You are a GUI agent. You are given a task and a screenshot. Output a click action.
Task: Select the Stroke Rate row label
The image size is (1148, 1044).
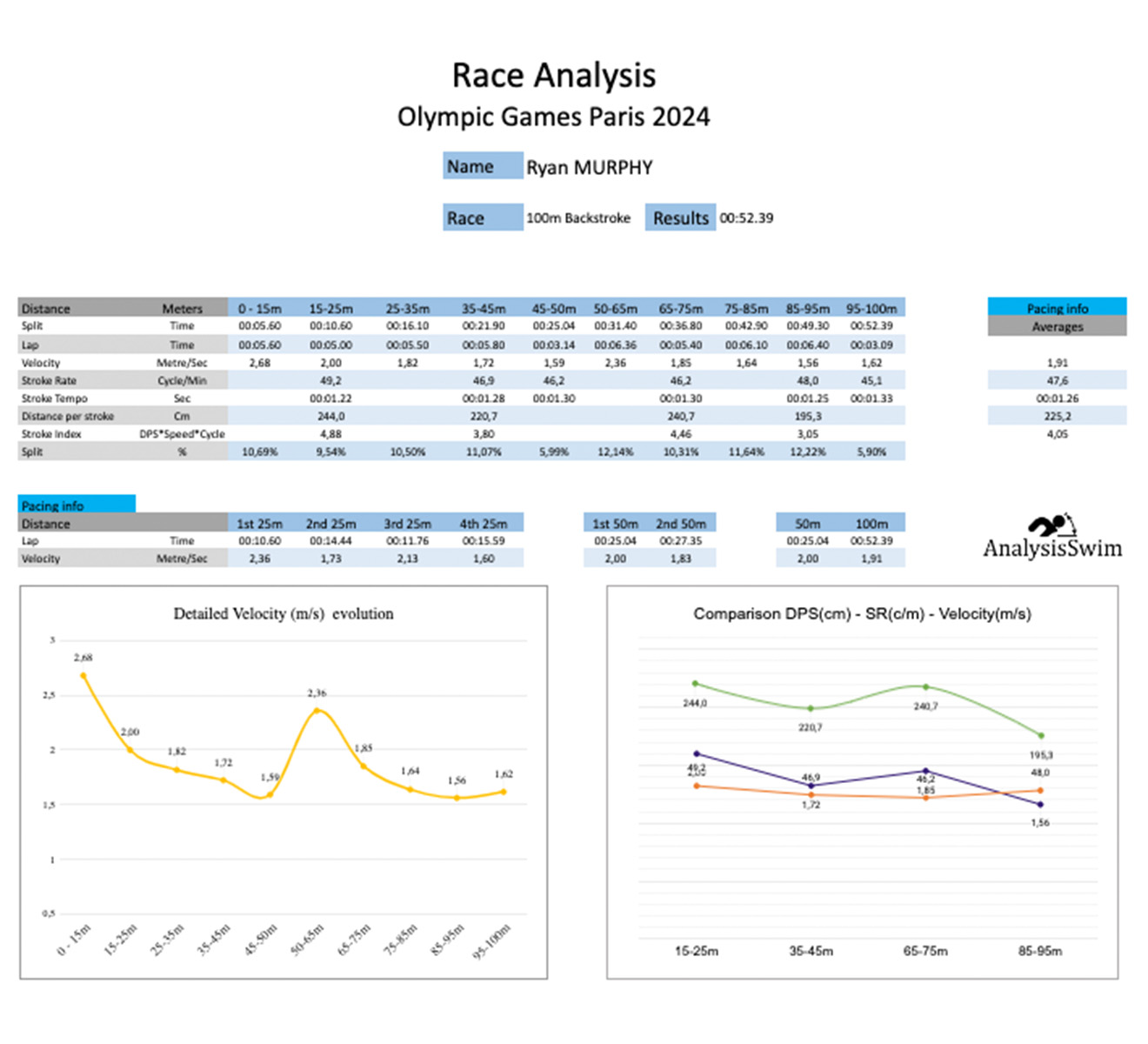pos(49,380)
